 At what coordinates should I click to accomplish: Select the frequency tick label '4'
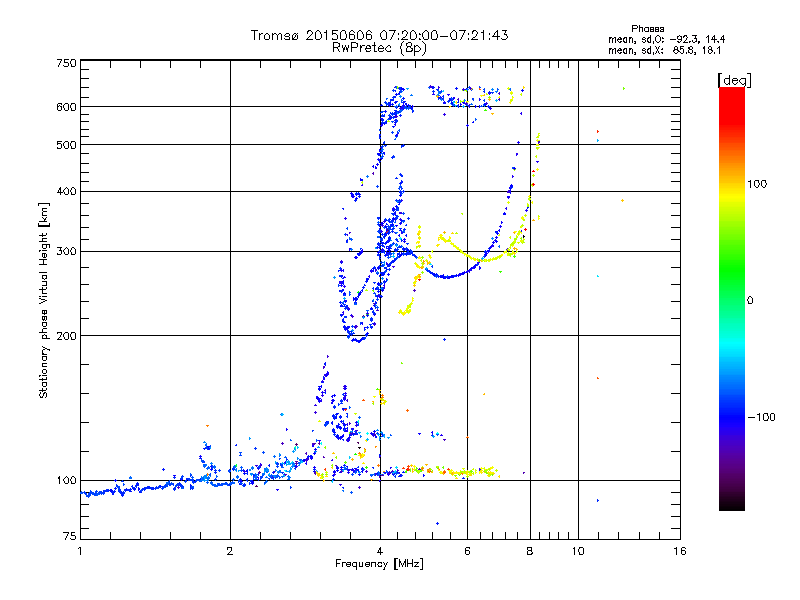(380, 551)
